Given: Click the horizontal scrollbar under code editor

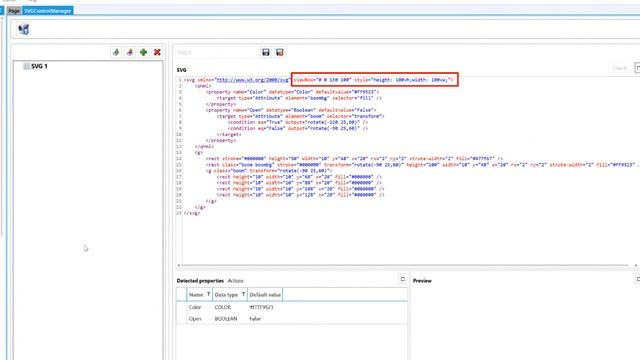Looking at the screenshot, I should (406, 265).
